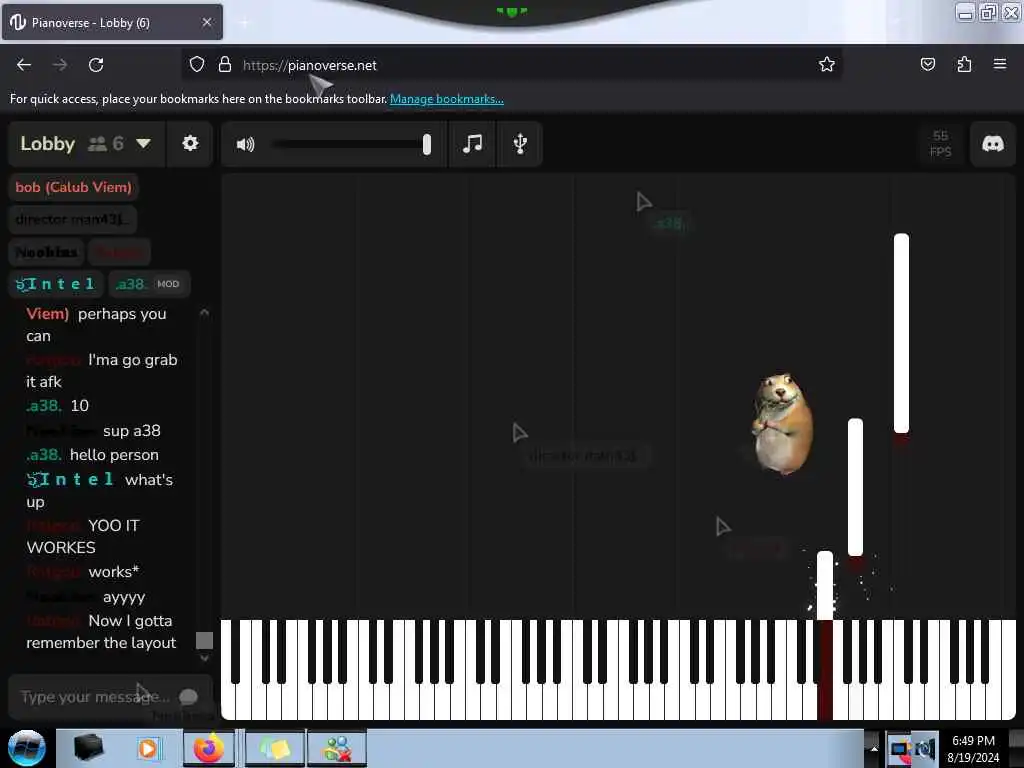Click the browser forward arrow

tap(60, 65)
